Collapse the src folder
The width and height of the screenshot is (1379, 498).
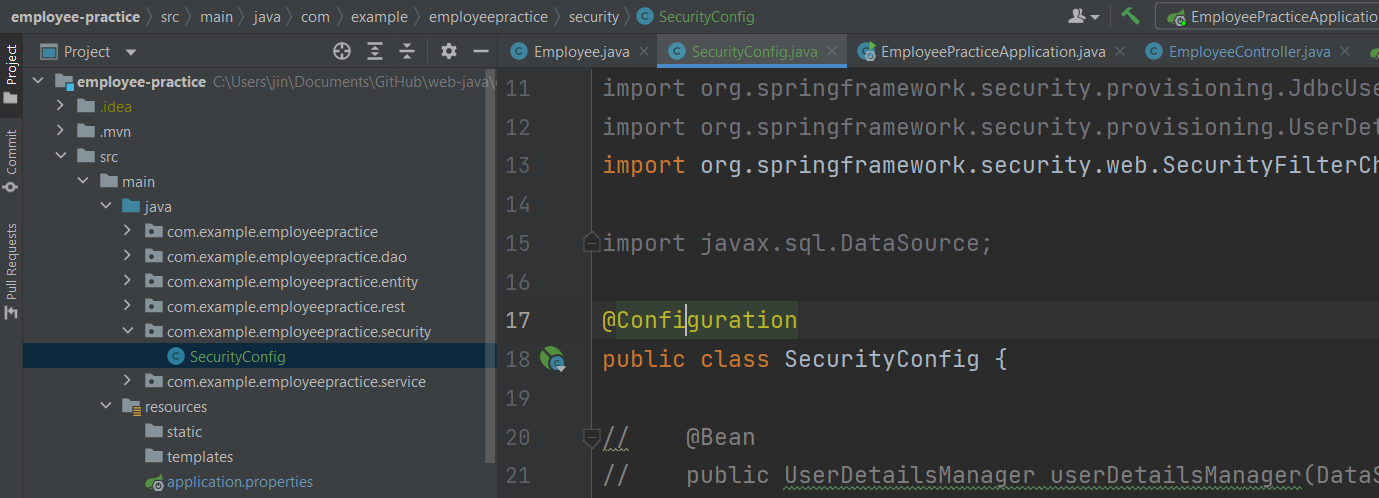[x=61, y=157]
